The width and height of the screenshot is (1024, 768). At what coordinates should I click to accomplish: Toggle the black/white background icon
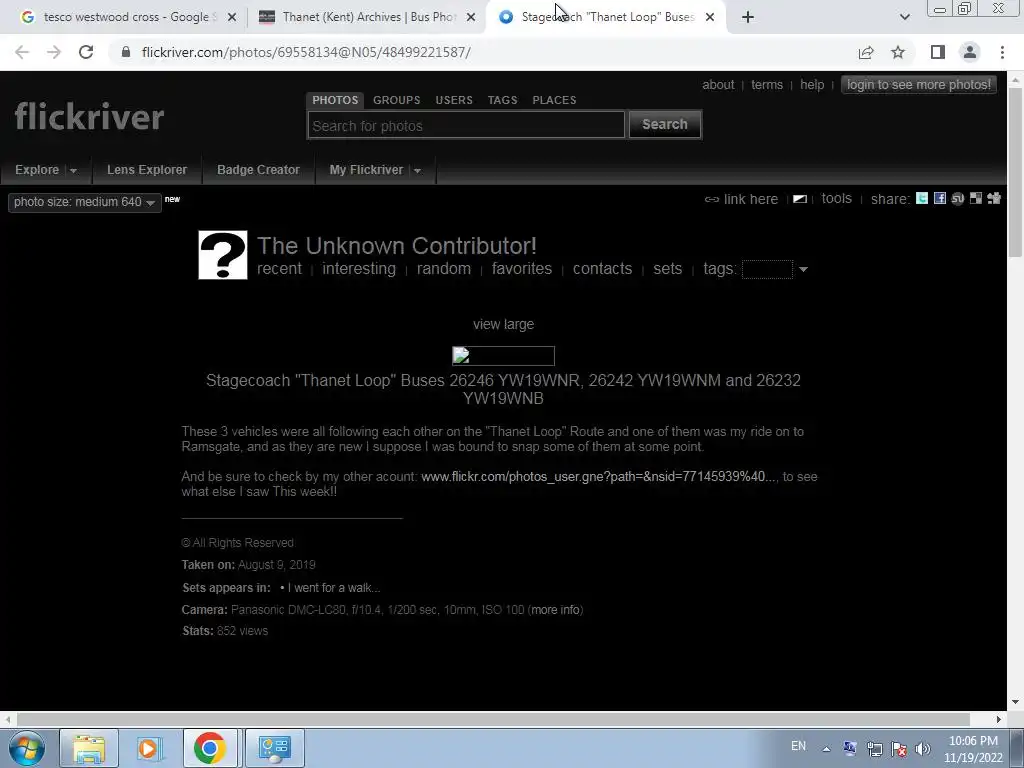point(800,199)
